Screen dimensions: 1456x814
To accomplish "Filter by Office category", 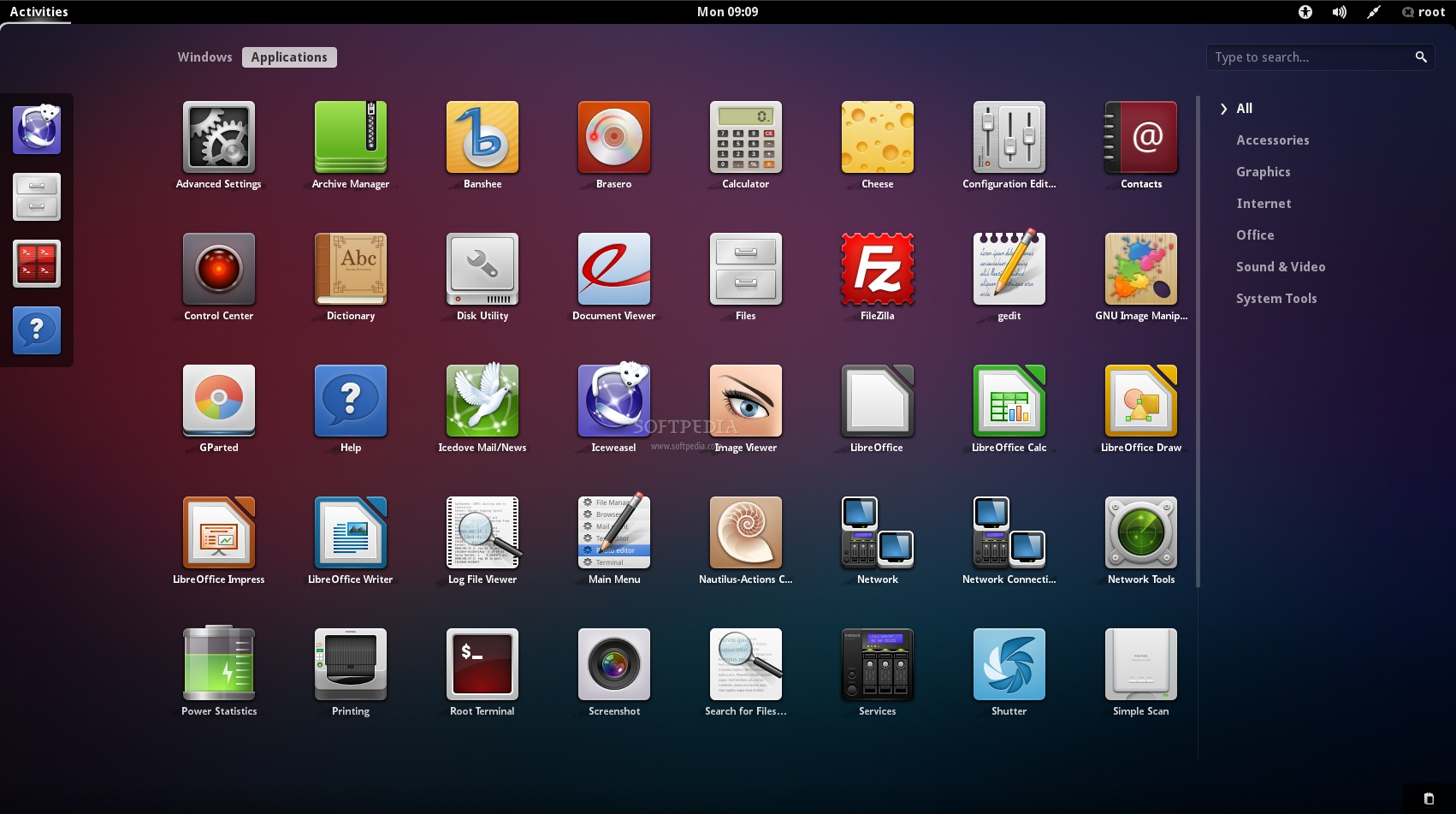I will [x=1255, y=235].
